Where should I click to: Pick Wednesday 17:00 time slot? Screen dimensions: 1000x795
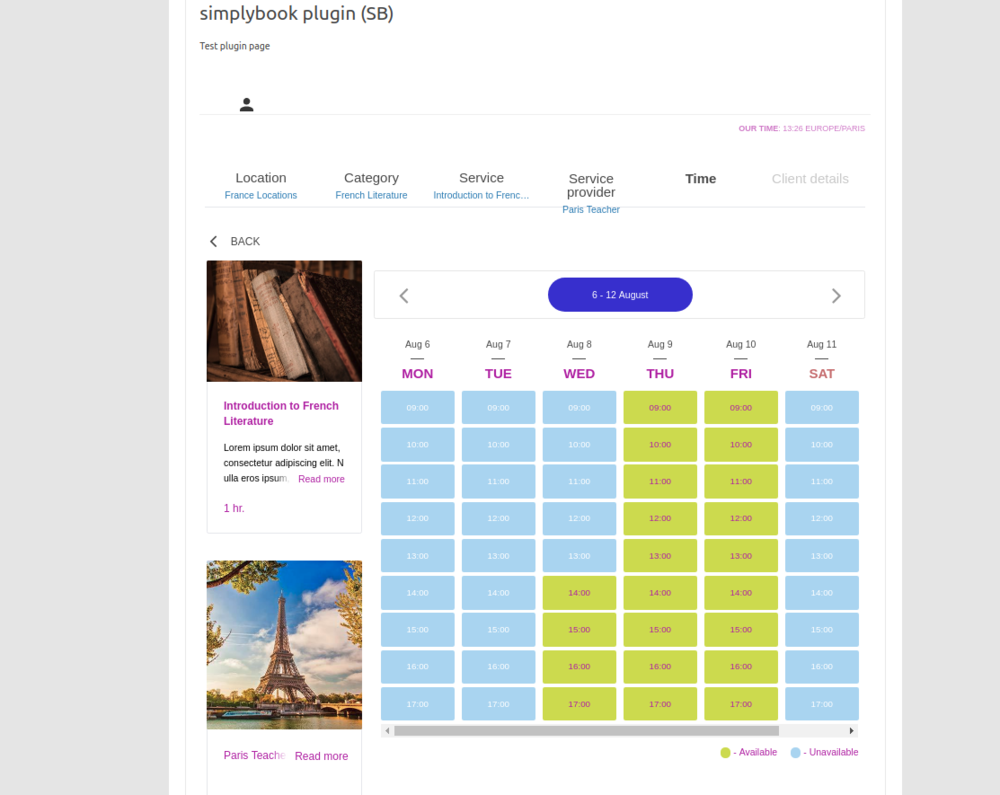click(x=579, y=704)
